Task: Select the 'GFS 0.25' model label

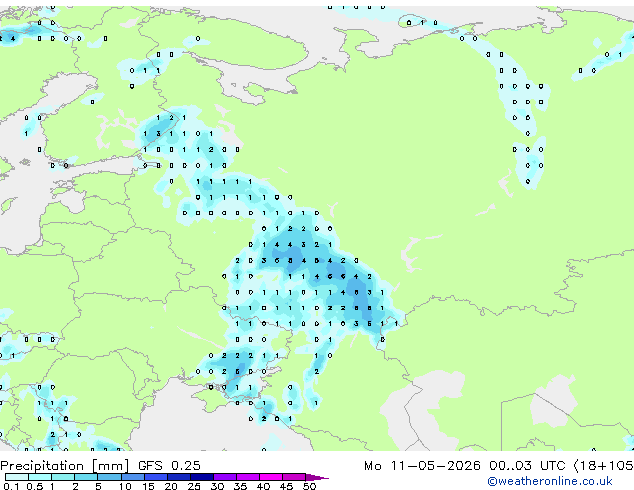Action: (169, 466)
